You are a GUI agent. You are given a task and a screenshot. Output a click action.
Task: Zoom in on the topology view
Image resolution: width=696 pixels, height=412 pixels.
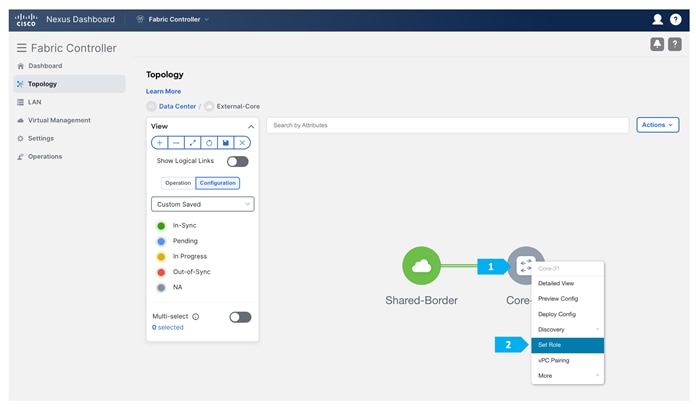[159, 143]
